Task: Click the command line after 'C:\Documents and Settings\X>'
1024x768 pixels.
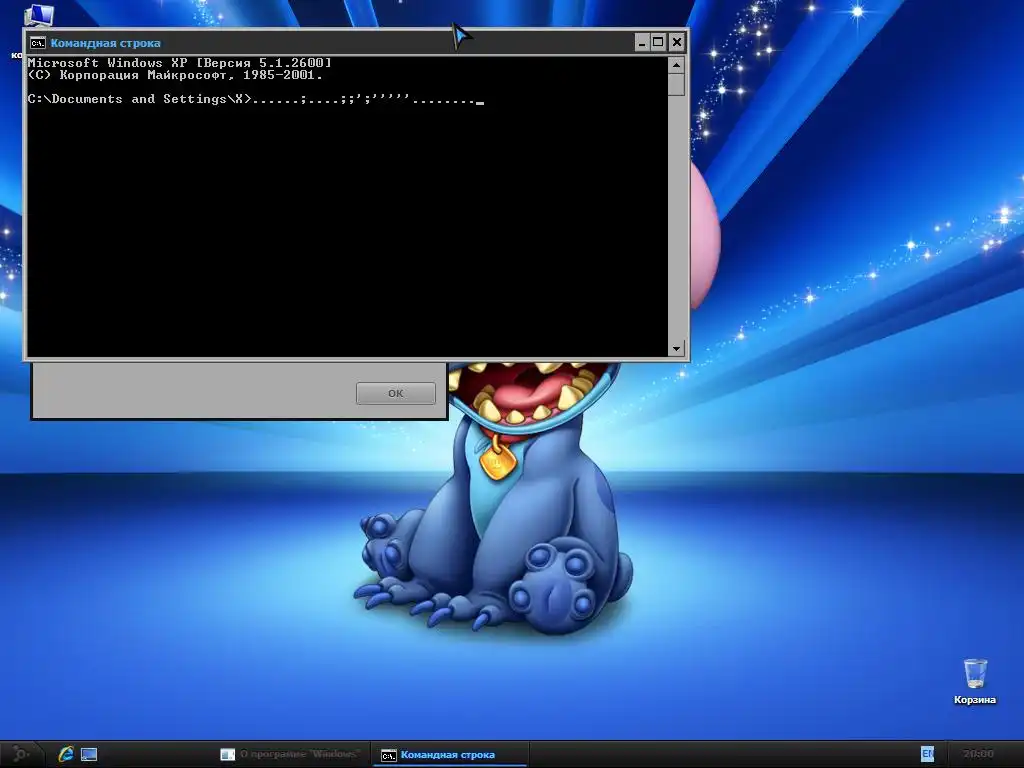Action: click(368, 99)
